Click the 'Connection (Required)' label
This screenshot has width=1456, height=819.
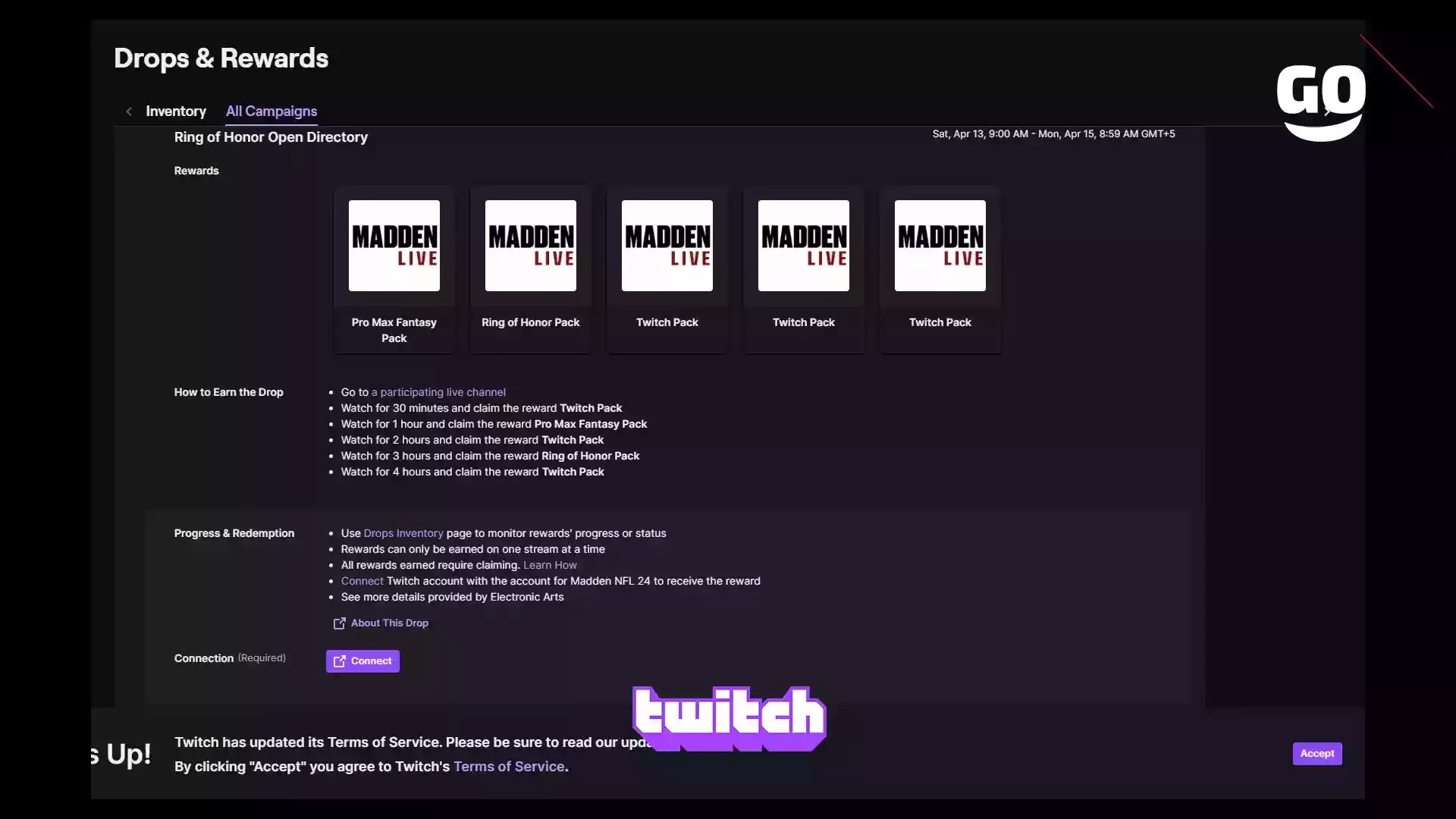(x=230, y=658)
